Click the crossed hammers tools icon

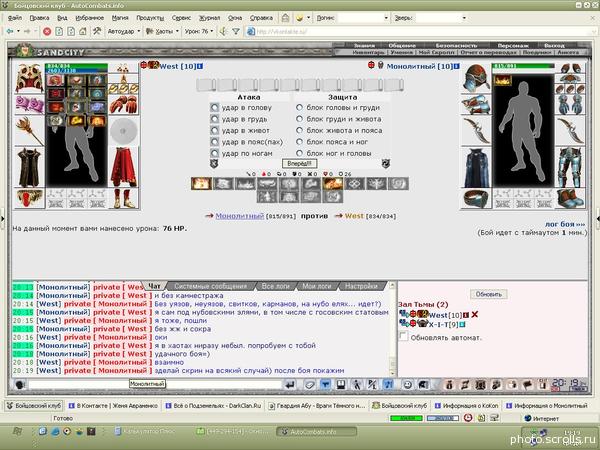coord(97,31)
